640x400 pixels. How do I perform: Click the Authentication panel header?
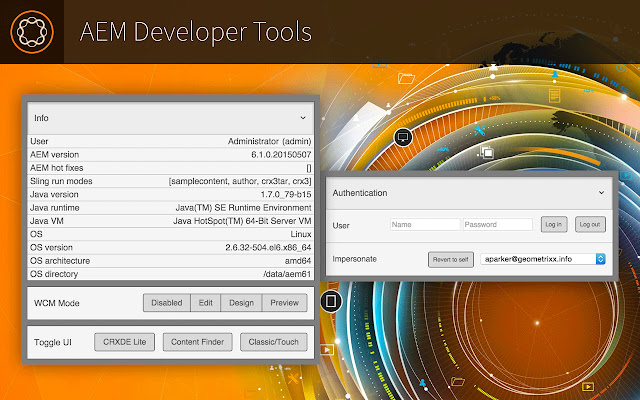(469, 193)
